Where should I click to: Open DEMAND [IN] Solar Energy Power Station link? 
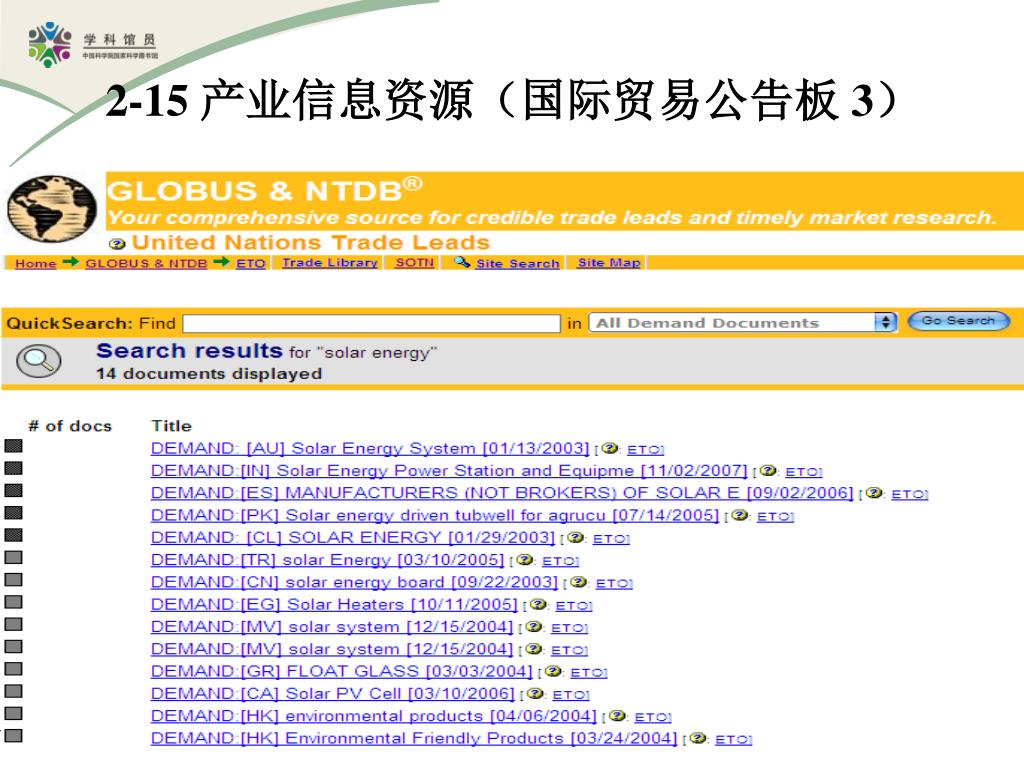pyautogui.click(x=449, y=471)
